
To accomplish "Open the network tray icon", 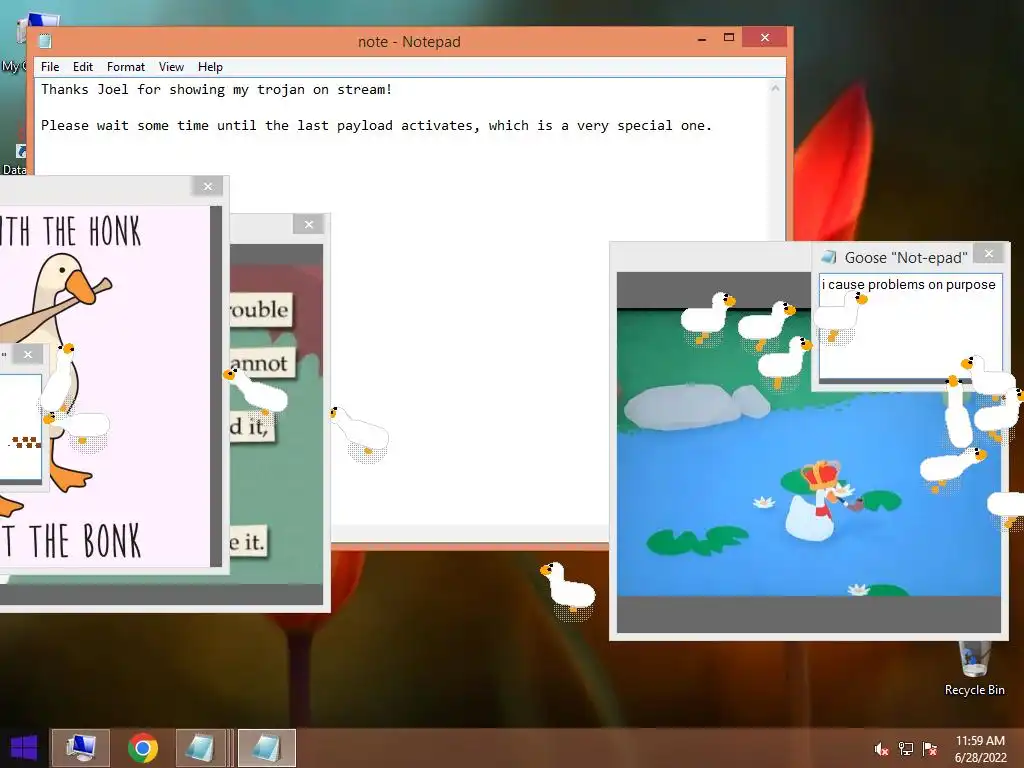I will pos(906,749).
